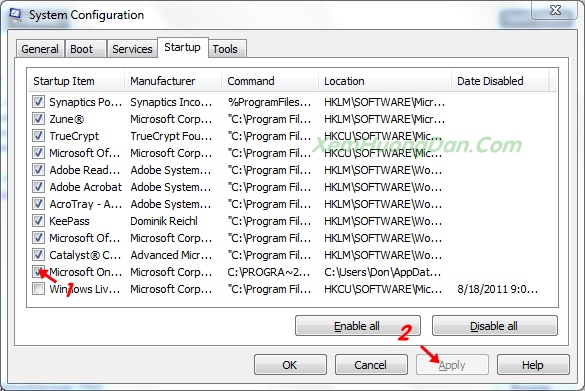Click the Command column header
This screenshot has height=391, width=585.
tap(270, 81)
